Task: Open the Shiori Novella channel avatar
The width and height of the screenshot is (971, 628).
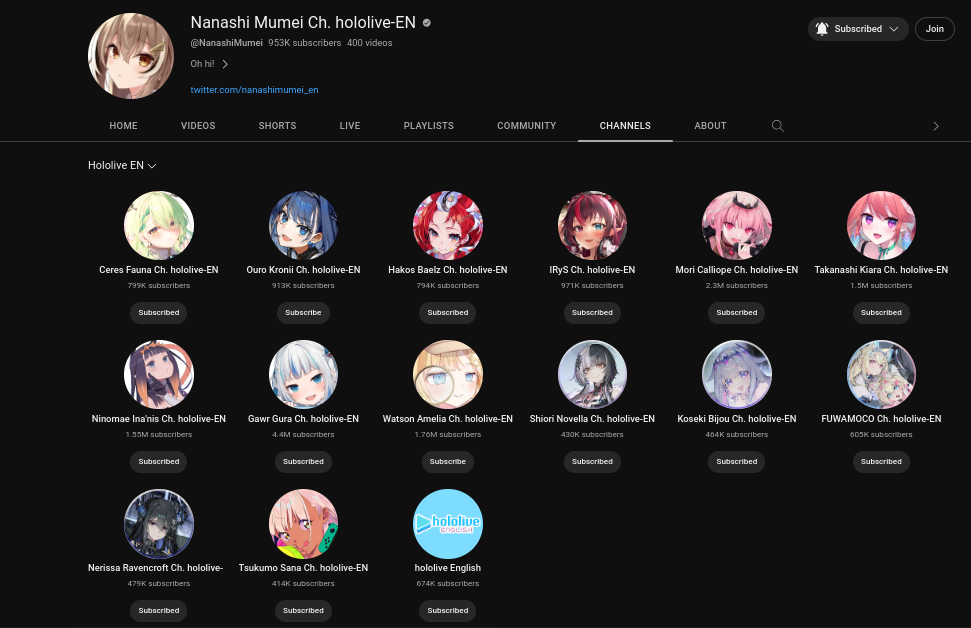Action: click(x=592, y=375)
